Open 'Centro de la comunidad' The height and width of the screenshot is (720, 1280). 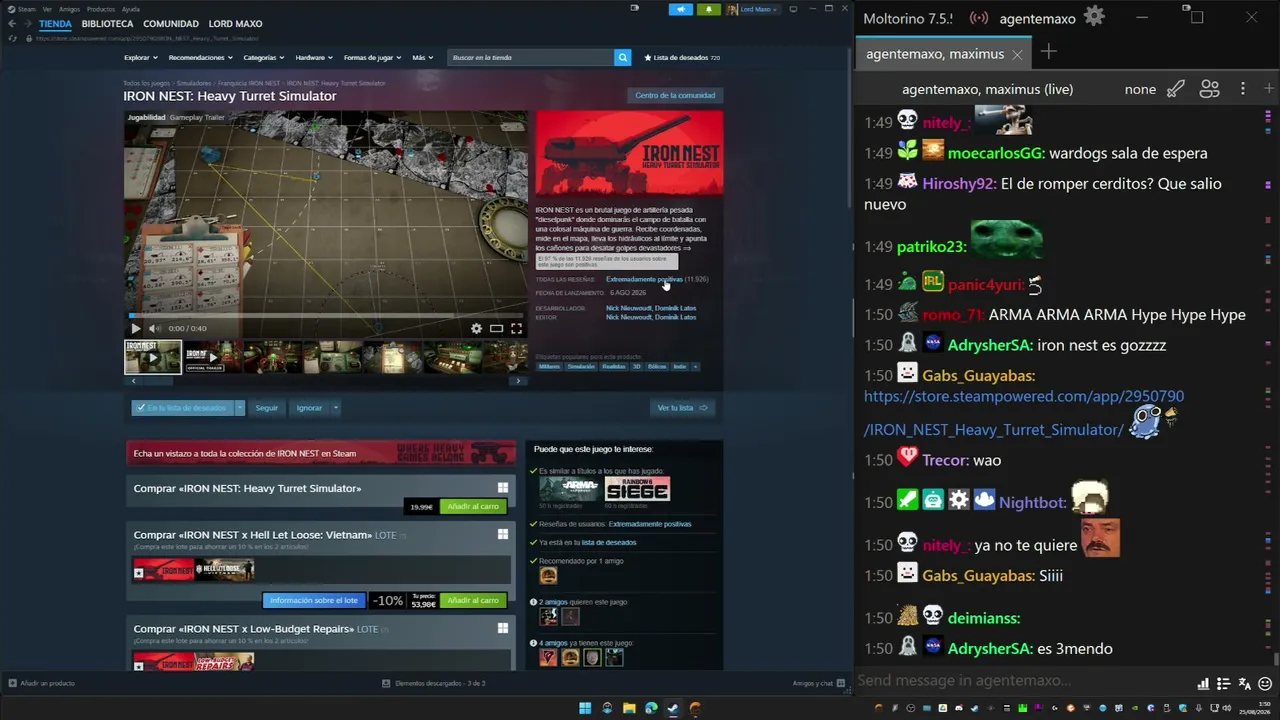pyautogui.click(x=675, y=96)
